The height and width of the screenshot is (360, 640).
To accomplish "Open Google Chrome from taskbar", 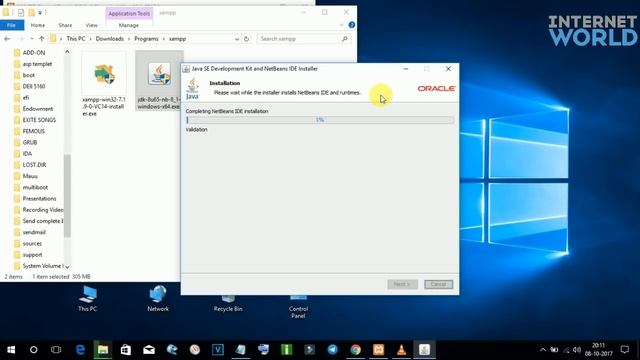I will pos(356,350).
